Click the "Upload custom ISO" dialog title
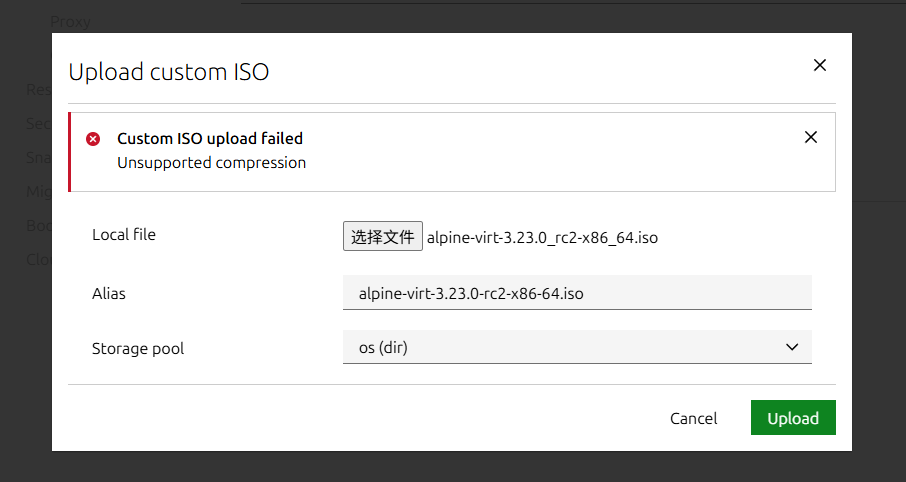 pos(168,72)
